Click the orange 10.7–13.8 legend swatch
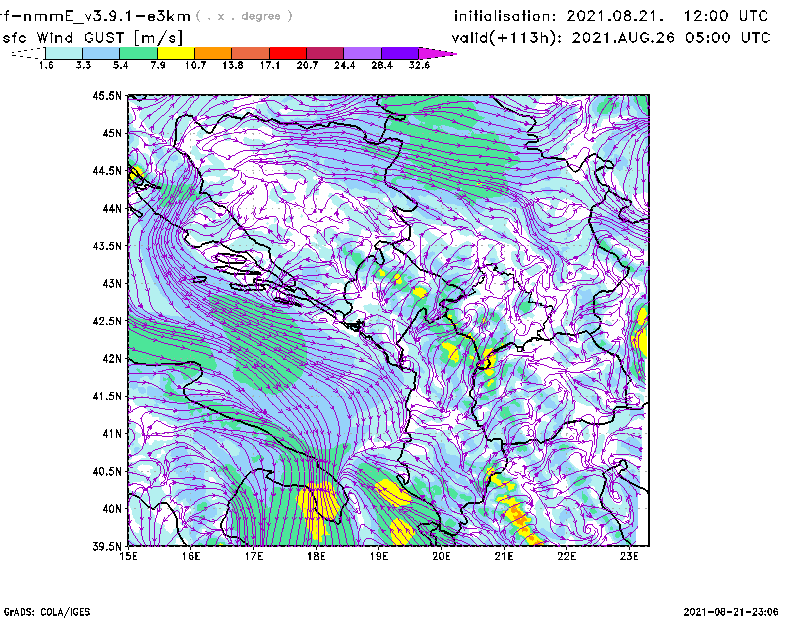800x618 pixels. point(213,53)
